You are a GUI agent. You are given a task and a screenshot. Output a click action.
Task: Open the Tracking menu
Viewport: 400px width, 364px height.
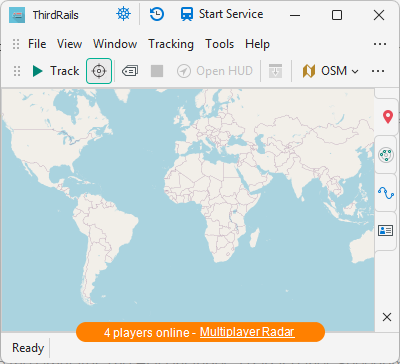(171, 44)
